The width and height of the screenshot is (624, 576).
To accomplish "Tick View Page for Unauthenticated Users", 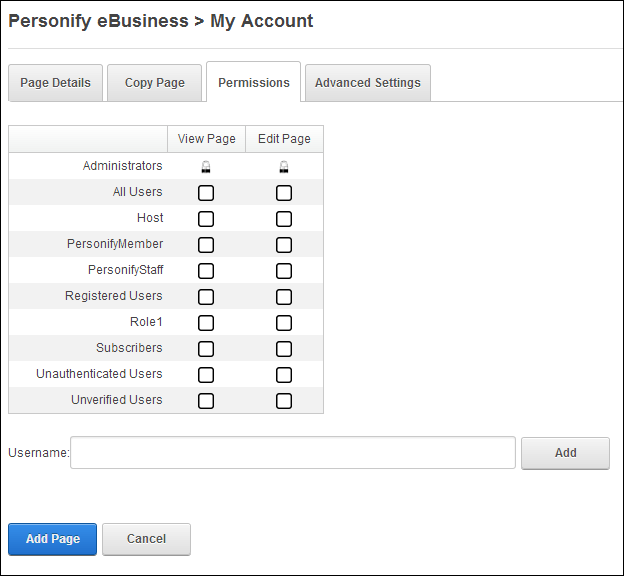I will click(206, 375).
